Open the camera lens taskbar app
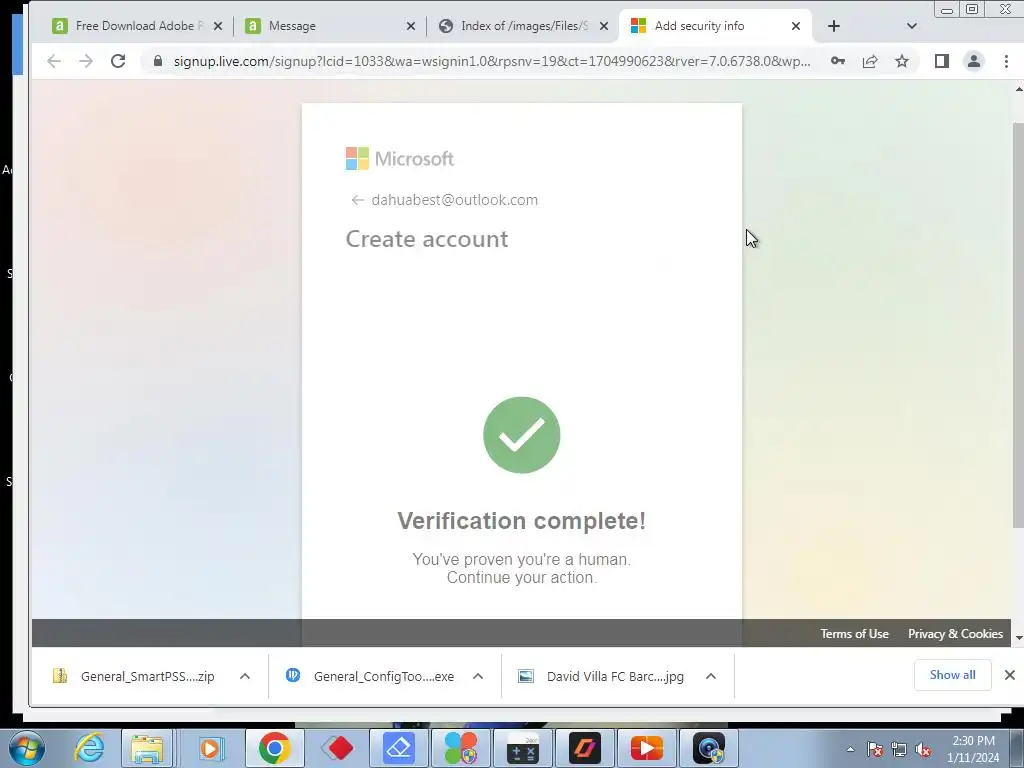Screen dimensions: 1024x768 point(709,748)
